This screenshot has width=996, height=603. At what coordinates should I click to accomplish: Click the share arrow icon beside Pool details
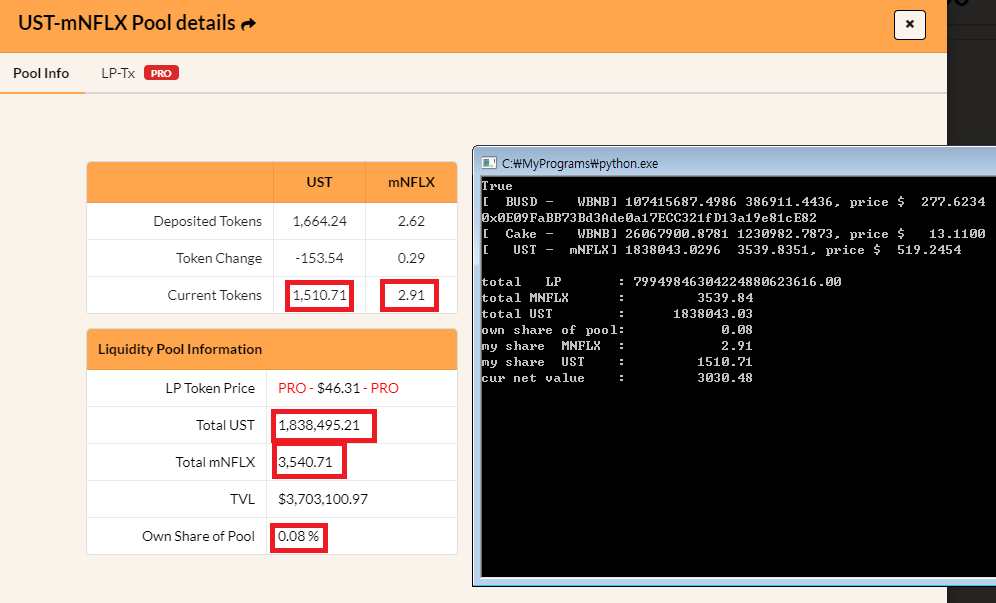pyautogui.click(x=249, y=24)
